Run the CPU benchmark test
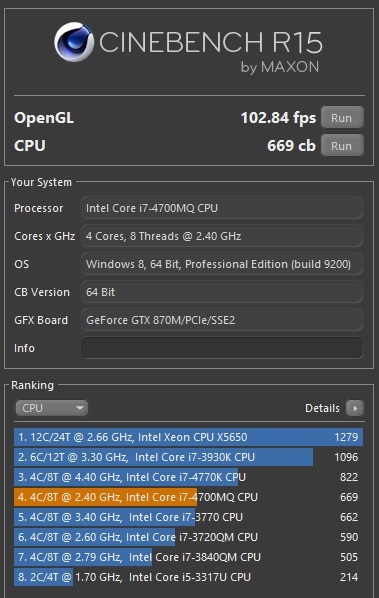 342,146
